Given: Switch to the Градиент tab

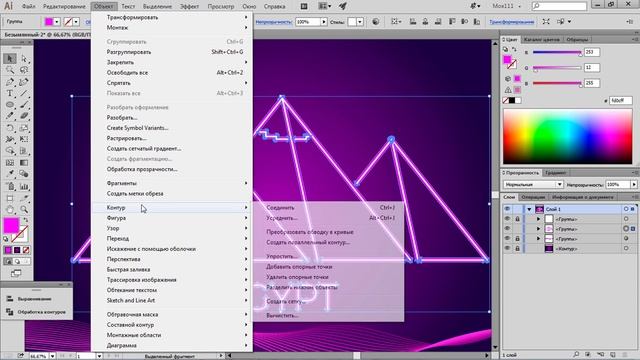Looking at the screenshot, I should pos(555,173).
